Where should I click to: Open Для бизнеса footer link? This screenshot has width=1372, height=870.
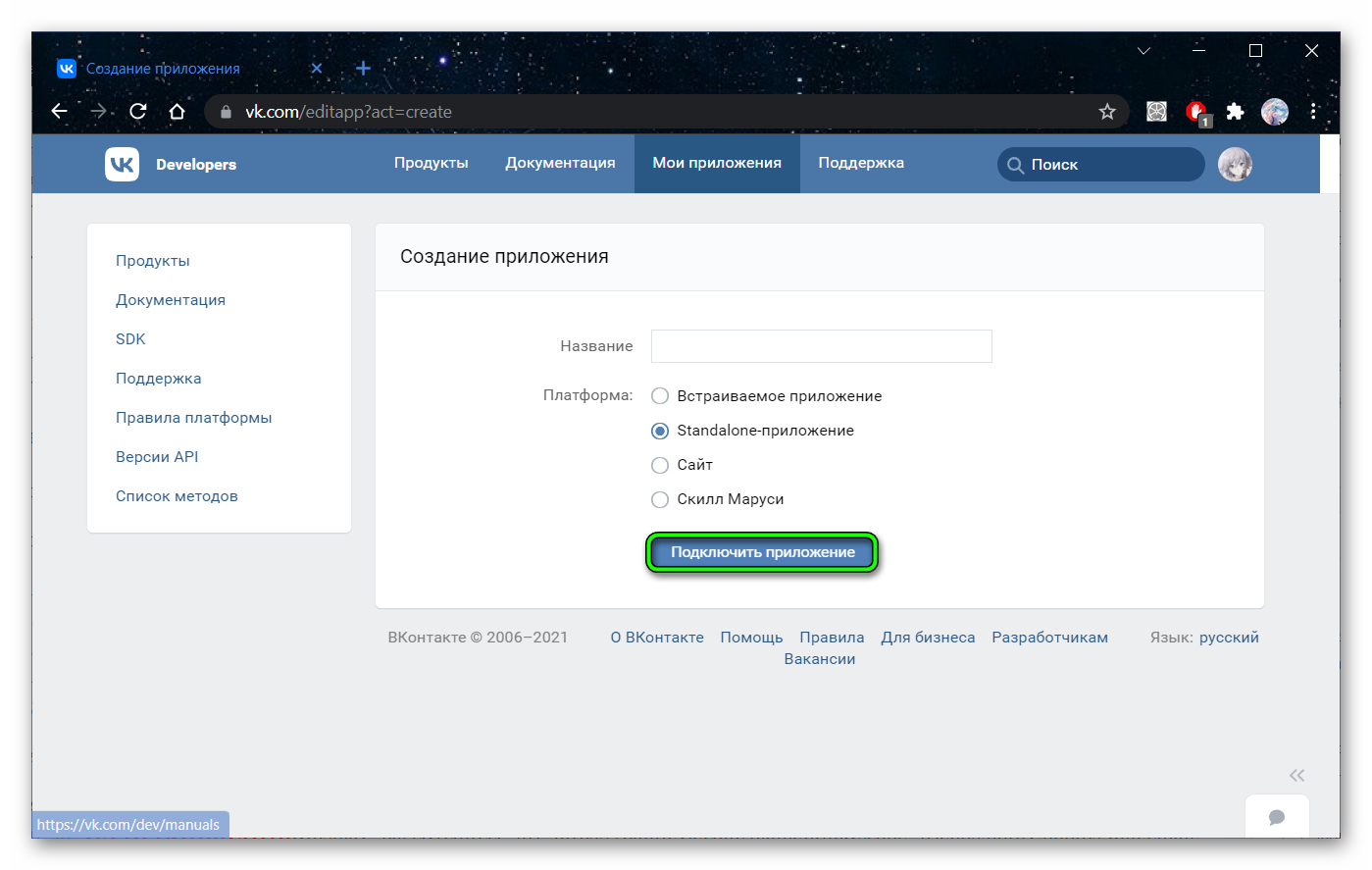point(928,638)
